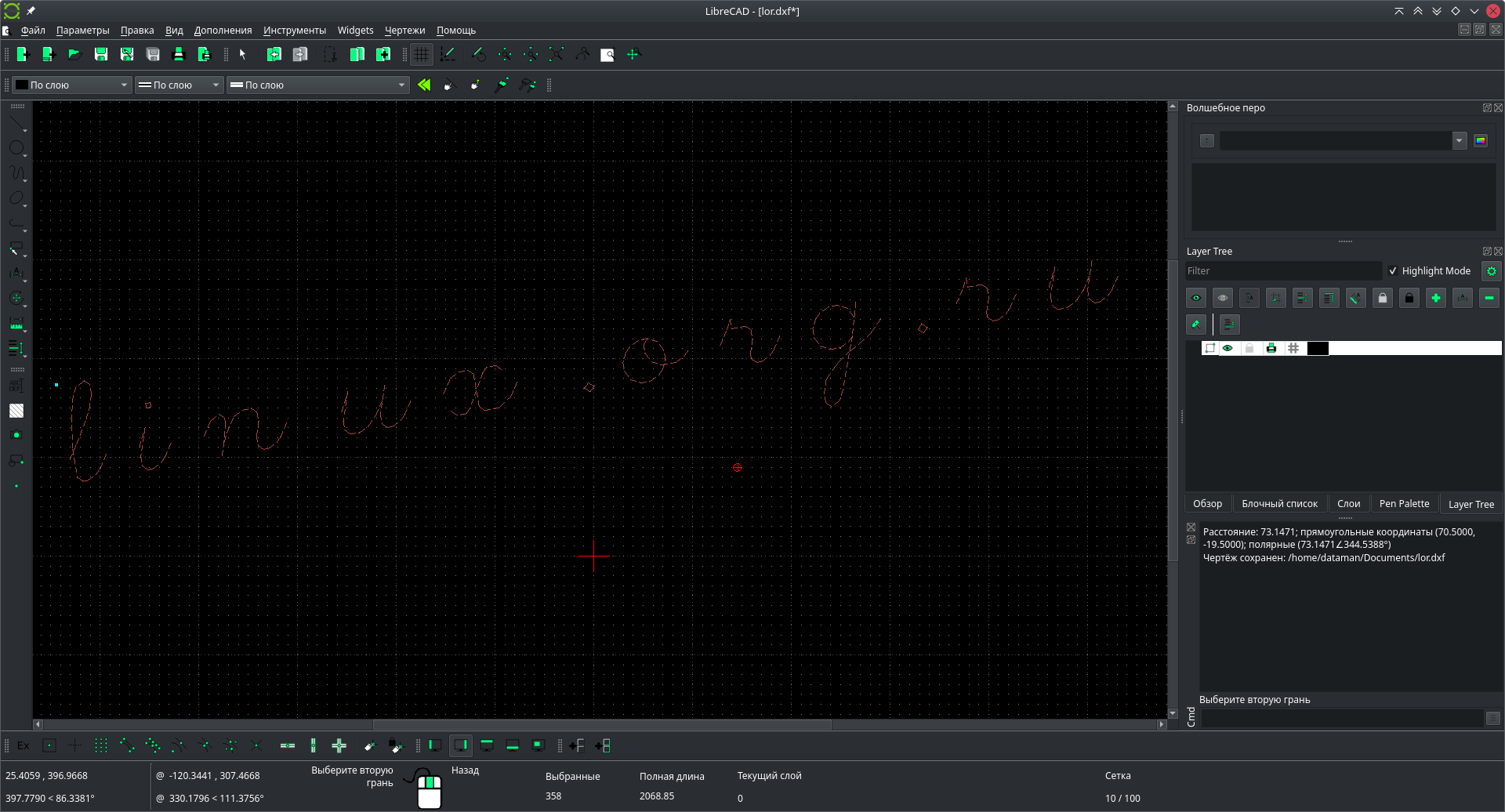Remove layer with green minus button

(1489, 298)
